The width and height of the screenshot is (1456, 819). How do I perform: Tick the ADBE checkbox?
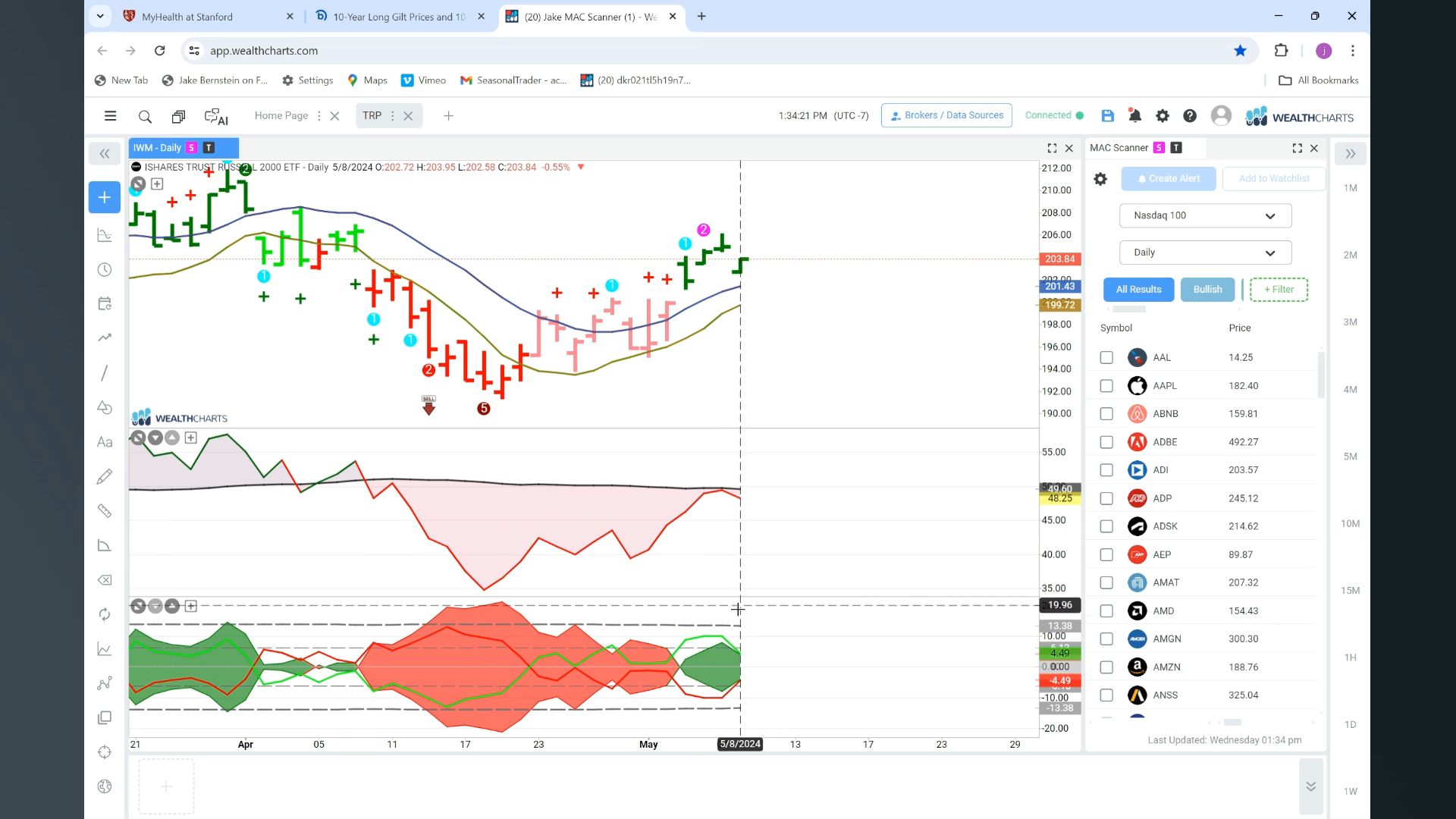(1106, 442)
